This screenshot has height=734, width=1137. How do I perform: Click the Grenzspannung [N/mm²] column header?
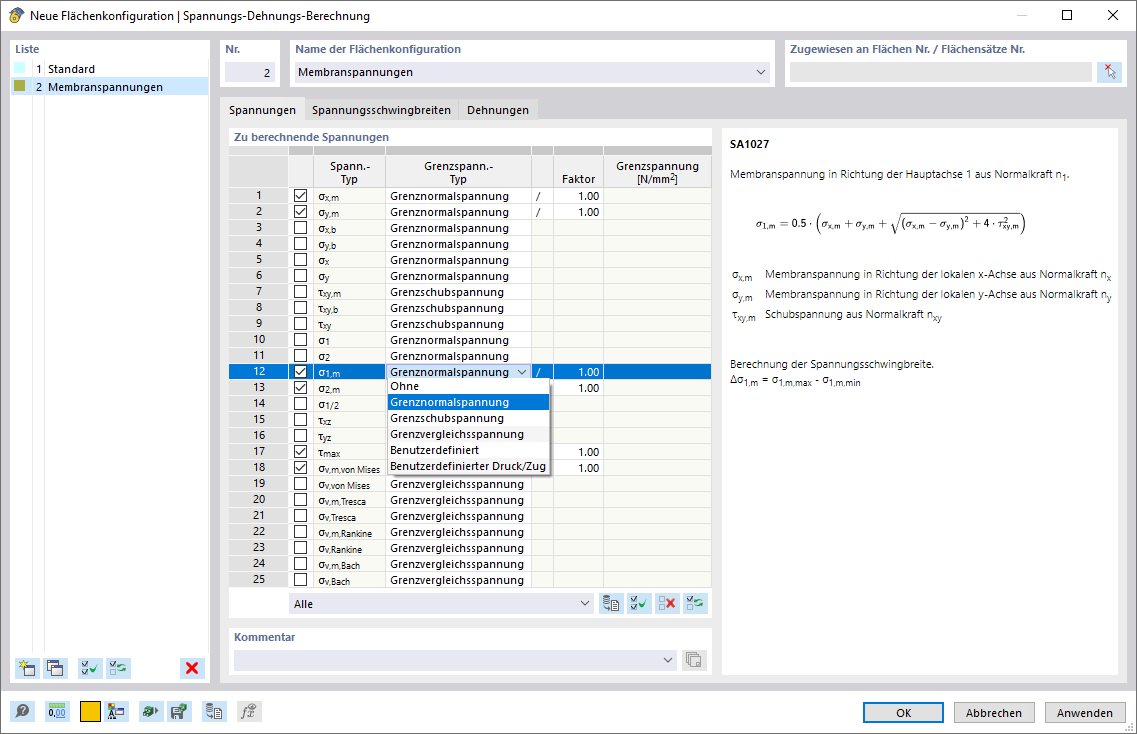click(x=657, y=172)
